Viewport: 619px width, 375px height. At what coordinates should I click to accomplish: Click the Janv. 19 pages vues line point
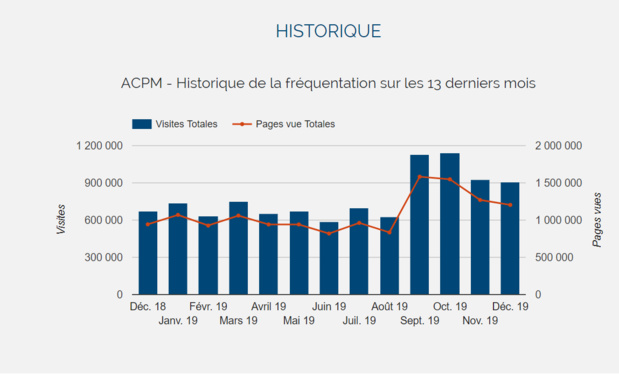tap(178, 215)
